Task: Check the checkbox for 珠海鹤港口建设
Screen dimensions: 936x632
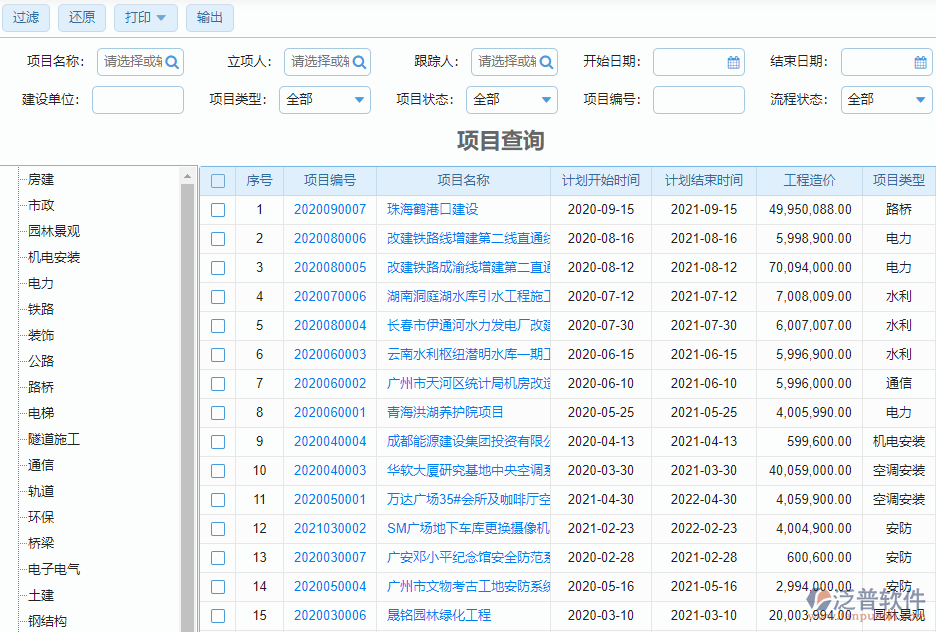Action: pyautogui.click(x=217, y=209)
